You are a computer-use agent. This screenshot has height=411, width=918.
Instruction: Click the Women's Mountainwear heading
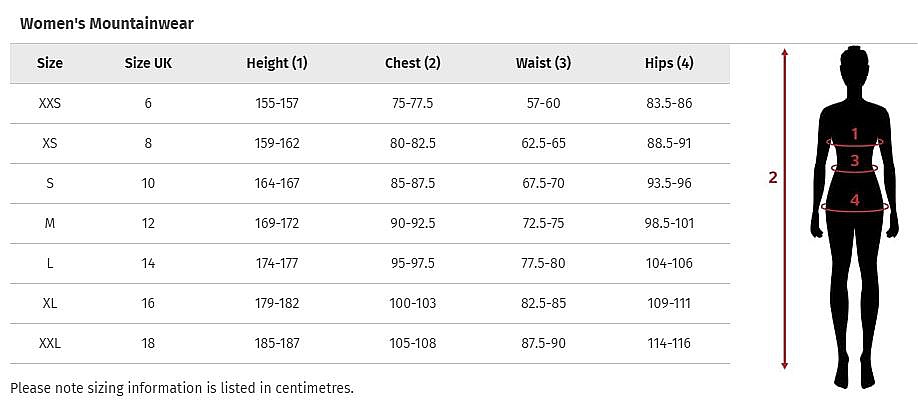(x=107, y=23)
